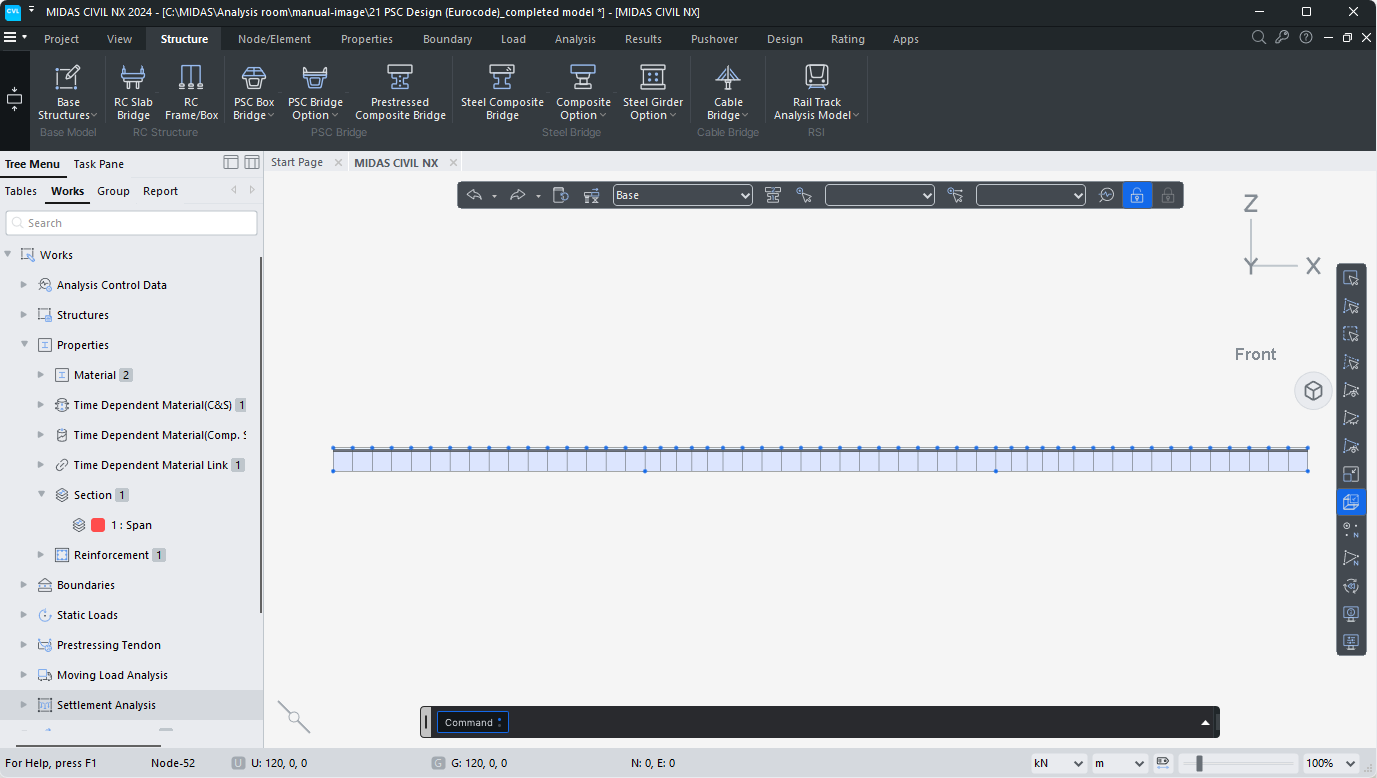
Task: Open Steel Composite Bridge wizard
Action: click(502, 92)
